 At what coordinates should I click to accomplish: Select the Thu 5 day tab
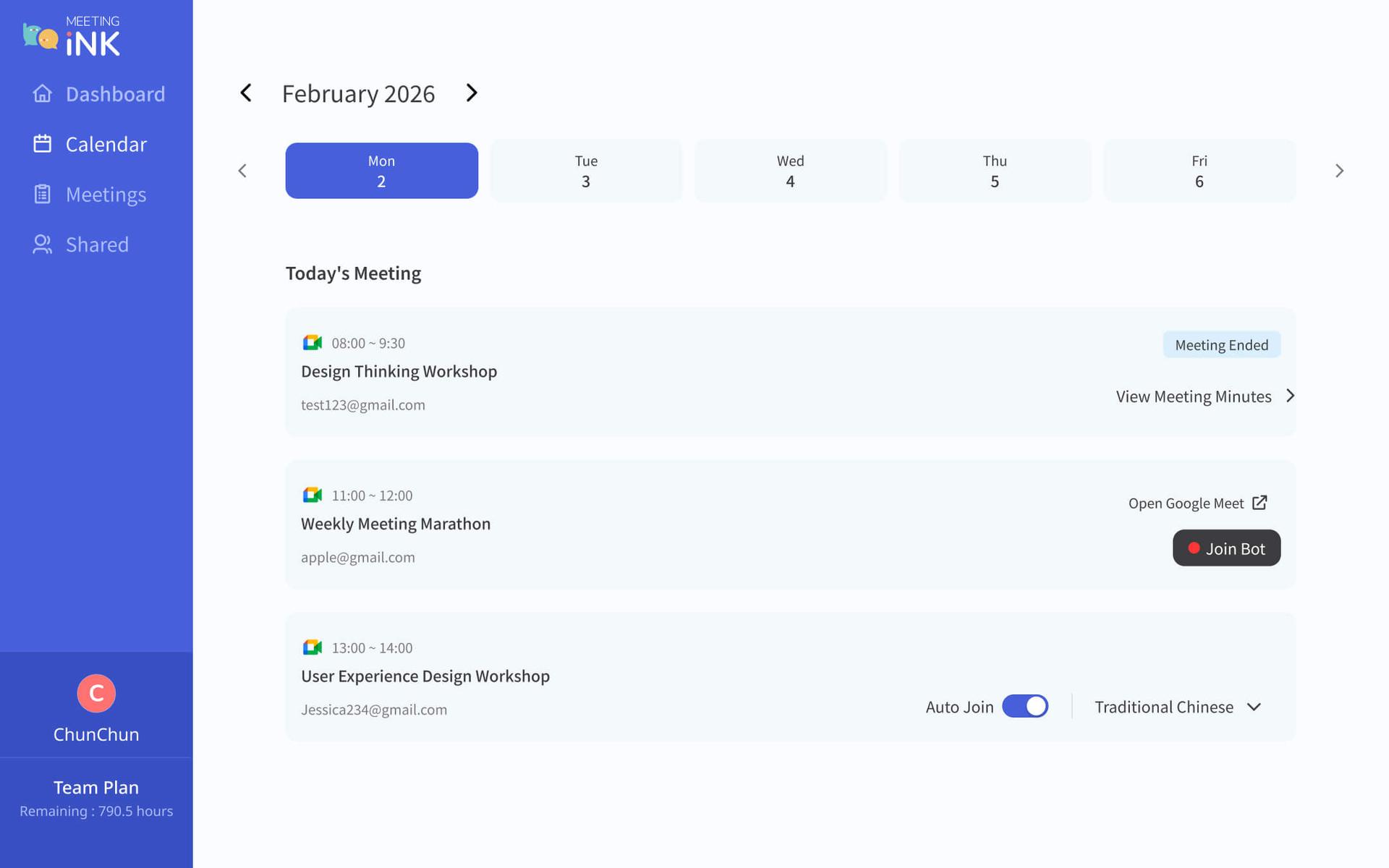[x=994, y=171]
